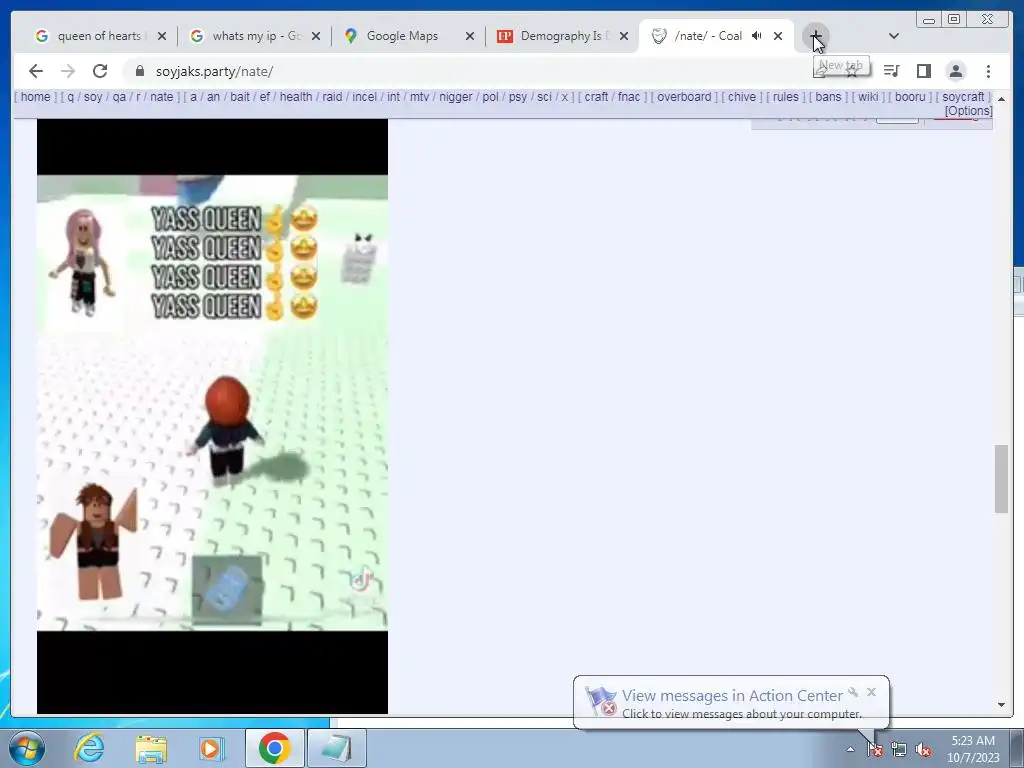Close the queen of hearts tab
The width and height of the screenshot is (1024, 768).
(162, 36)
